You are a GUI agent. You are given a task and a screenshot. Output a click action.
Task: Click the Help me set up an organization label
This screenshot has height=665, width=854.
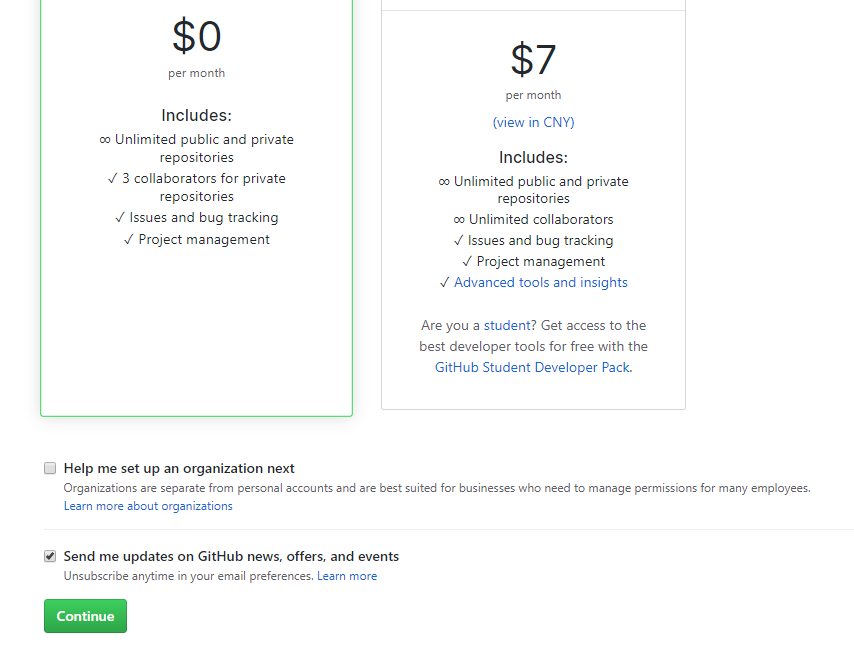[179, 468]
